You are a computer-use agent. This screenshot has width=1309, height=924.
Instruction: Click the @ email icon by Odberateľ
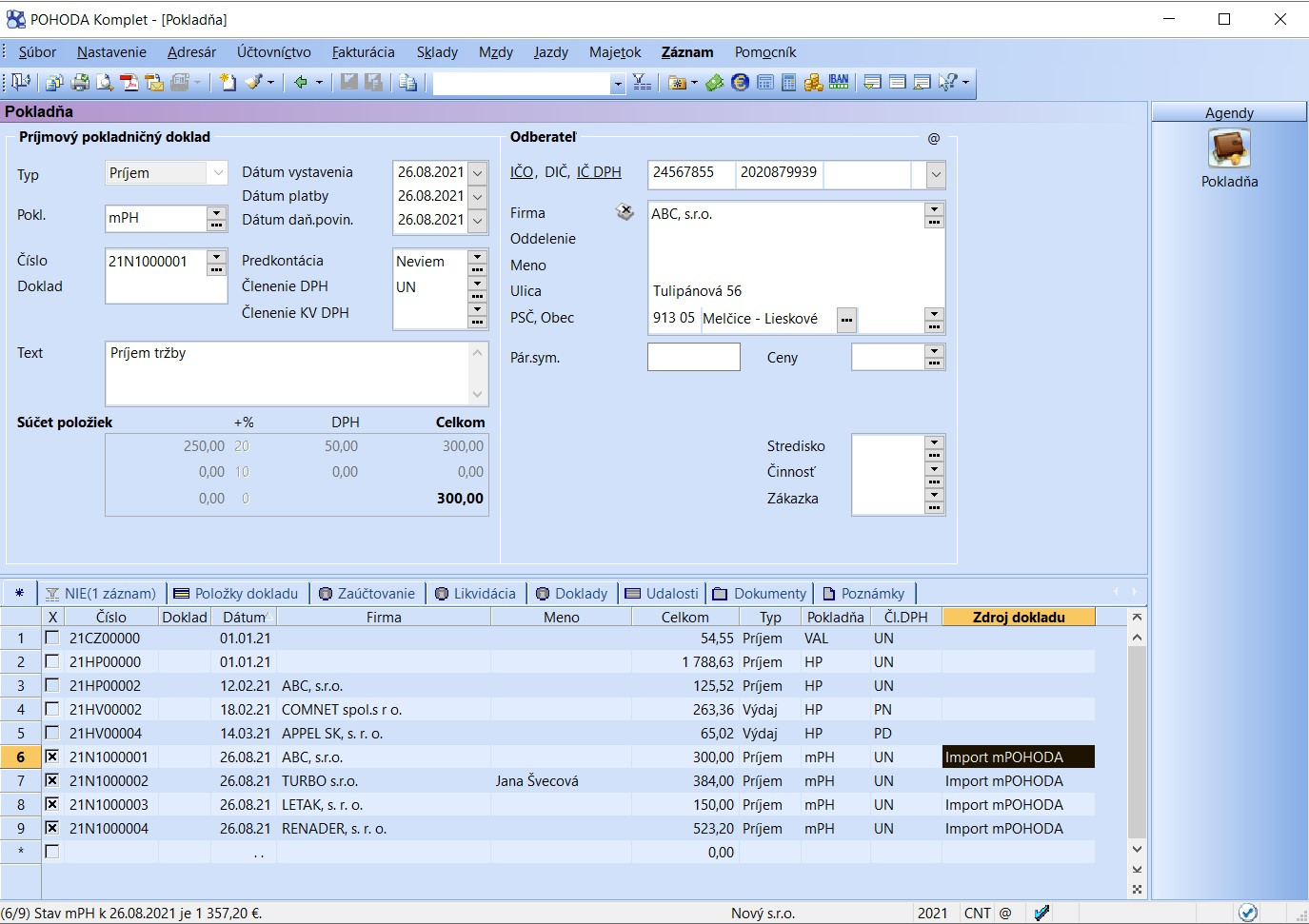pos(934,139)
